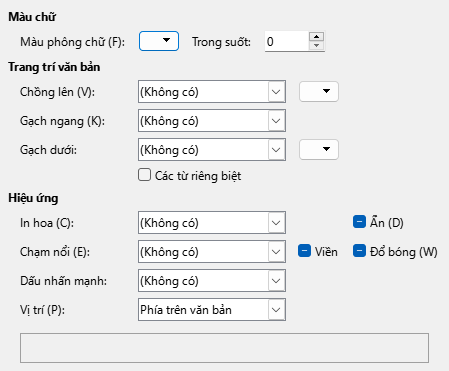Open the In hoa dropdown

click(212, 222)
